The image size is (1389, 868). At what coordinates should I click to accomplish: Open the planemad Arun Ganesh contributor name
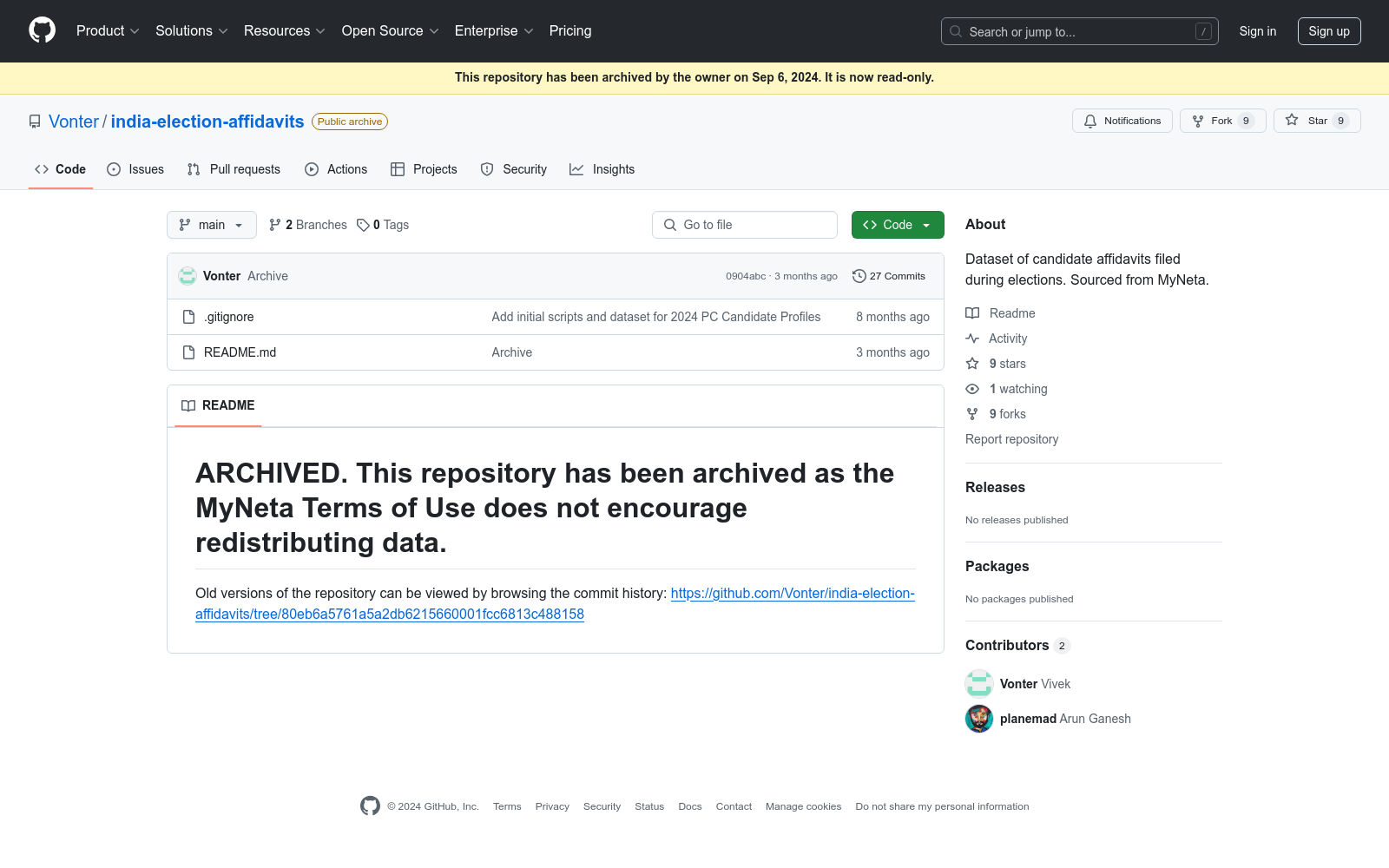click(x=1065, y=719)
